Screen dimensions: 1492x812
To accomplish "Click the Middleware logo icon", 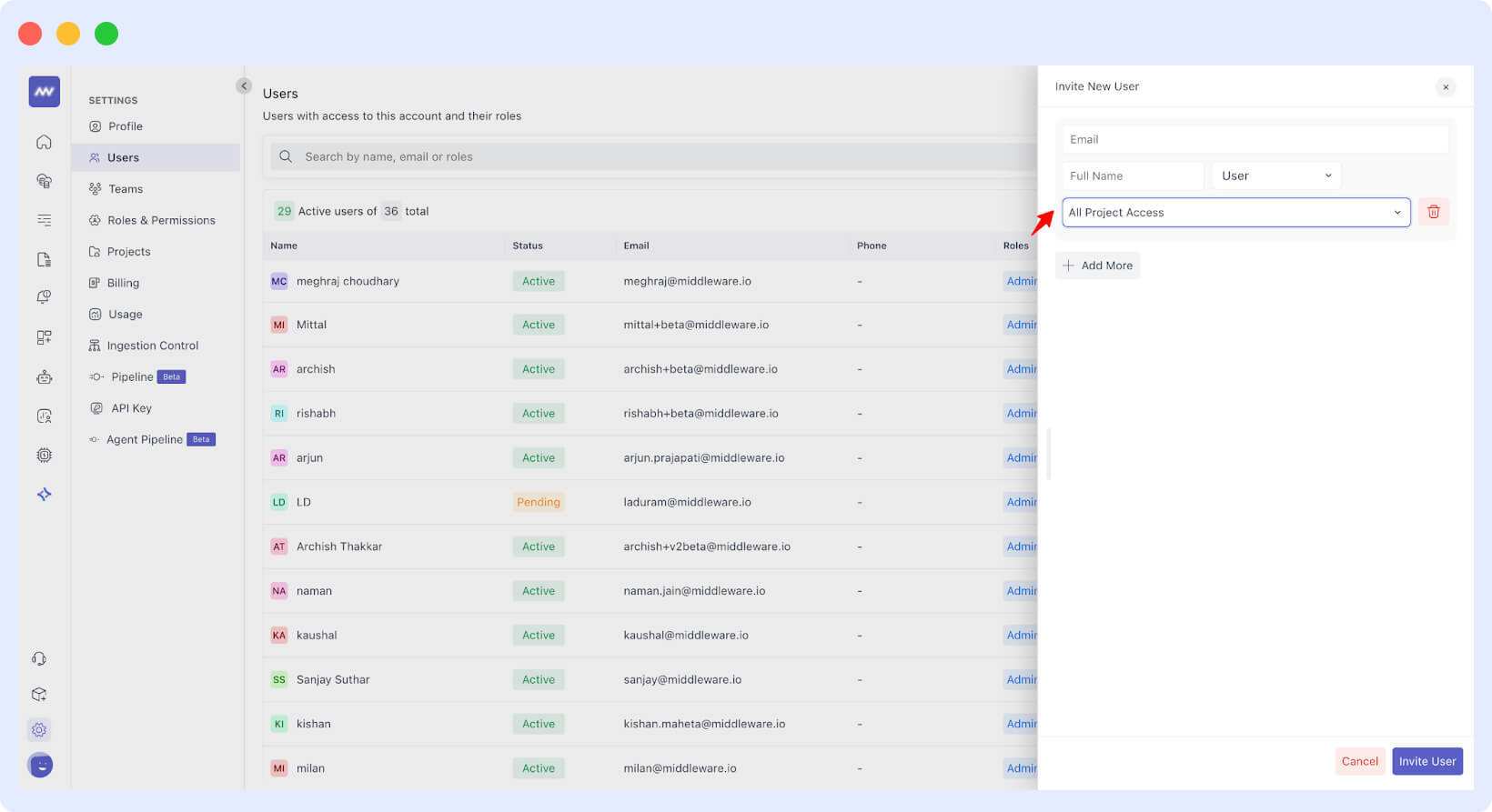I will [x=44, y=92].
